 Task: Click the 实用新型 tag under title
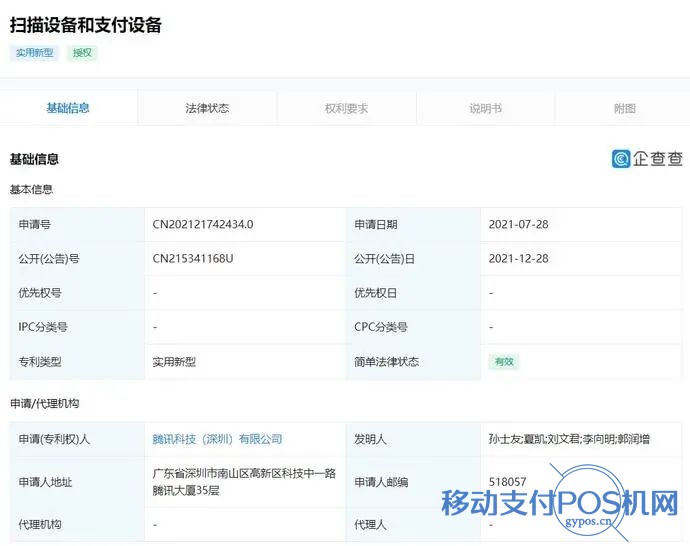(x=34, y=53)
